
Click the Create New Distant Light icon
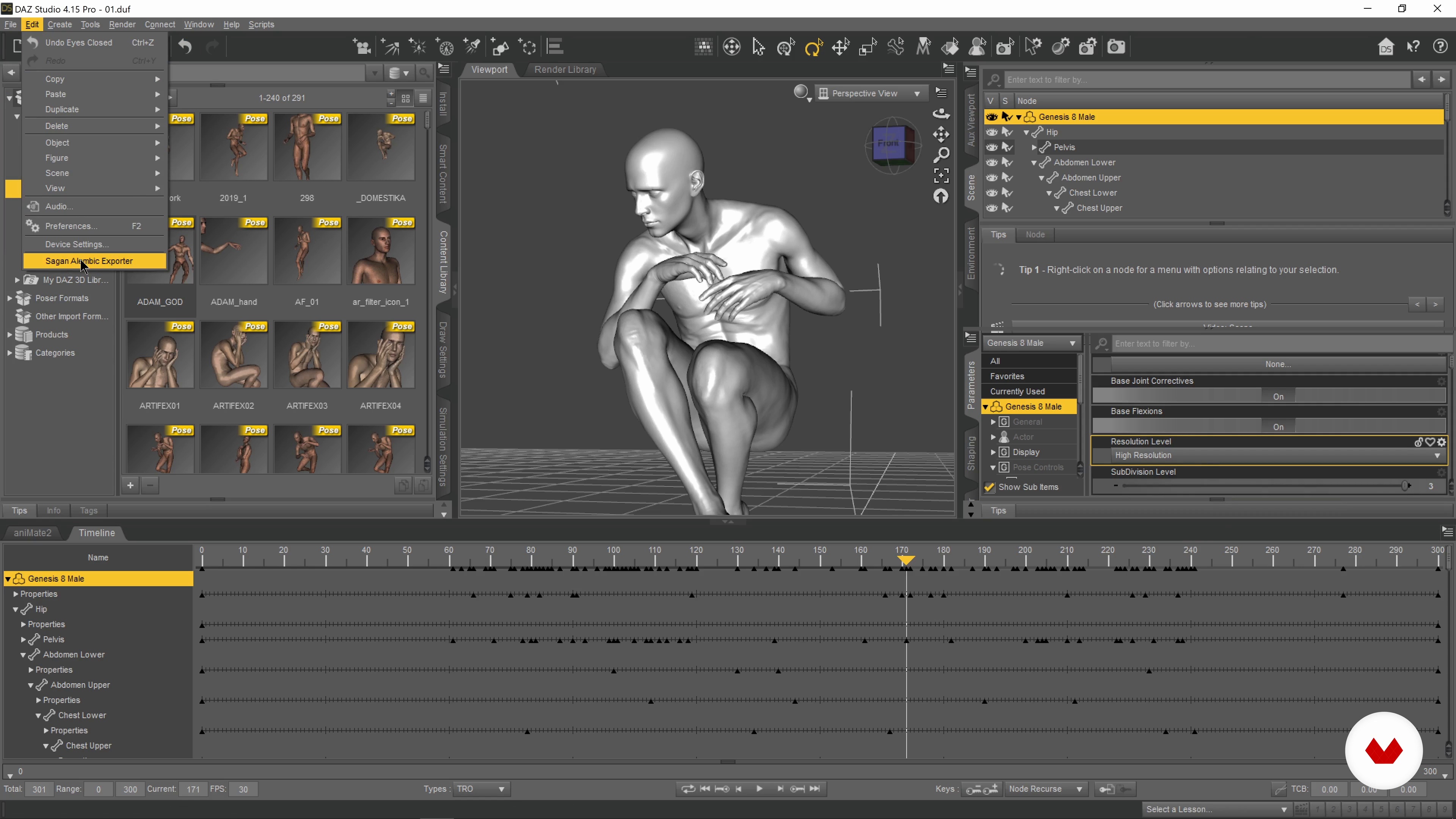pos(390,47)
